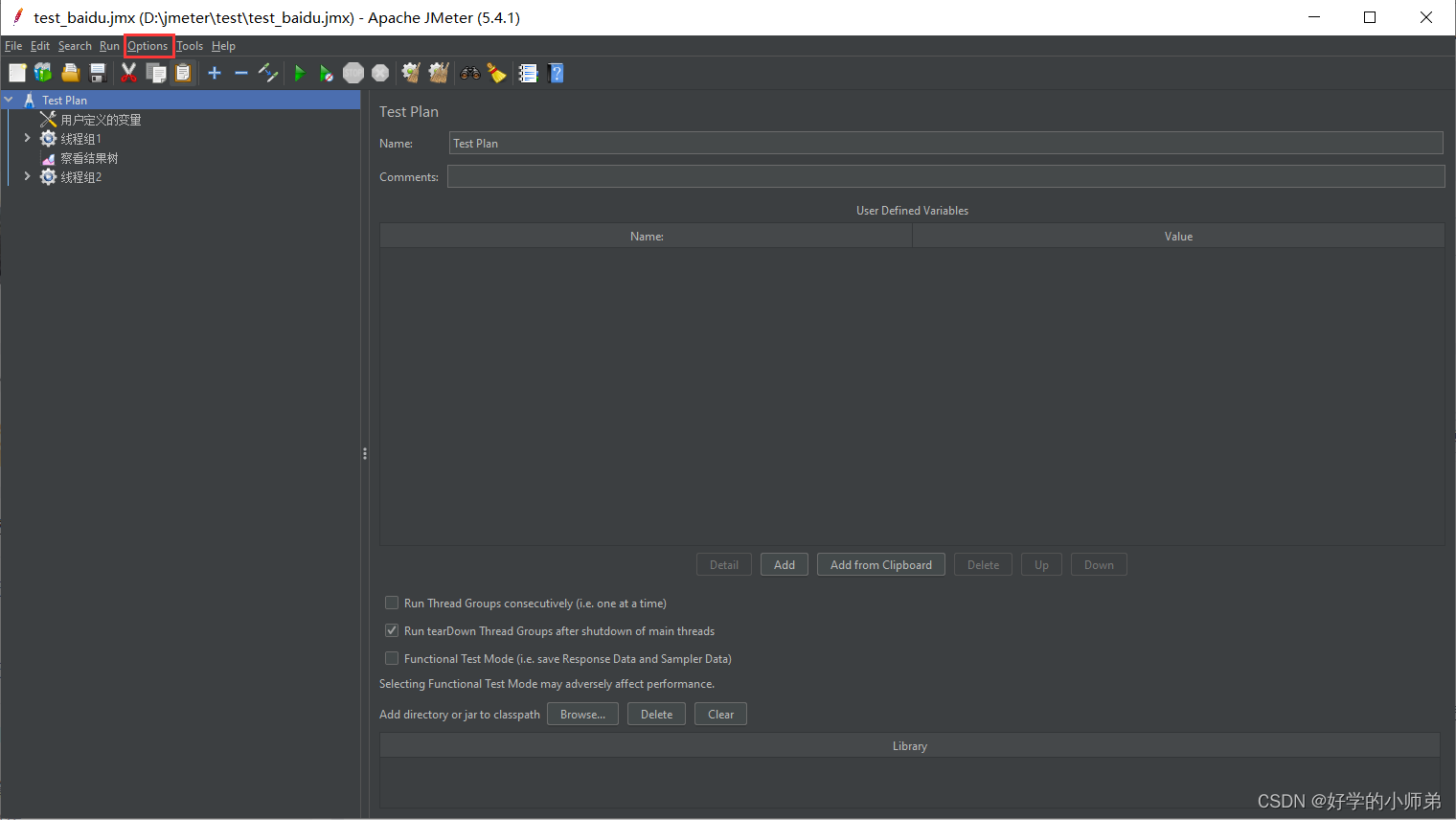This screenshot has height=820, width=1456.
Task: Open the Search menu
Action: coord(75,46)
